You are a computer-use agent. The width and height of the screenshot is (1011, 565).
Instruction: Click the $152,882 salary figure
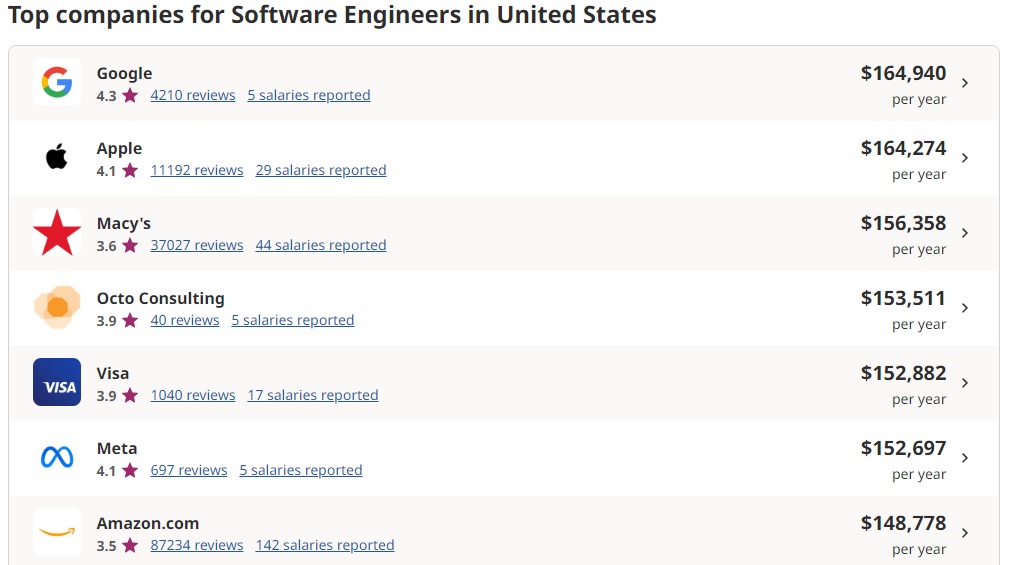tap(903, 373)
